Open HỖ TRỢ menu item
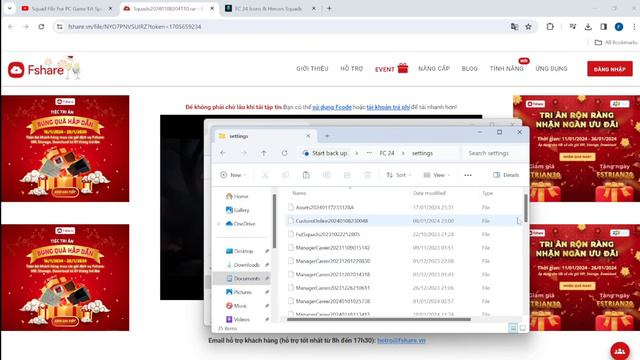Screen dimensions: 640x360 [351, 69]
